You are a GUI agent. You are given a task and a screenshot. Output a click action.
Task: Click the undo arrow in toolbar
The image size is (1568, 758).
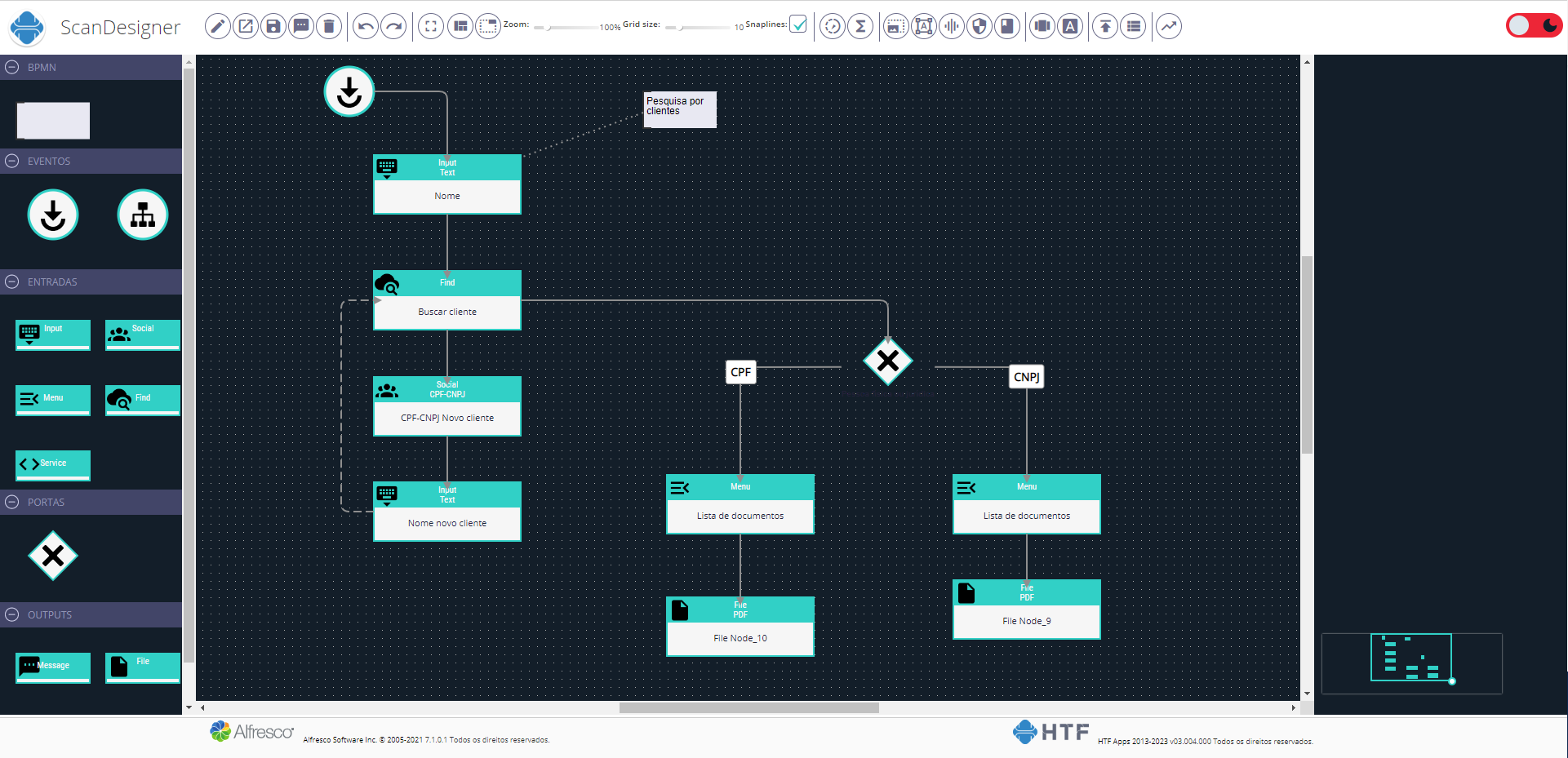coord(366,26)
